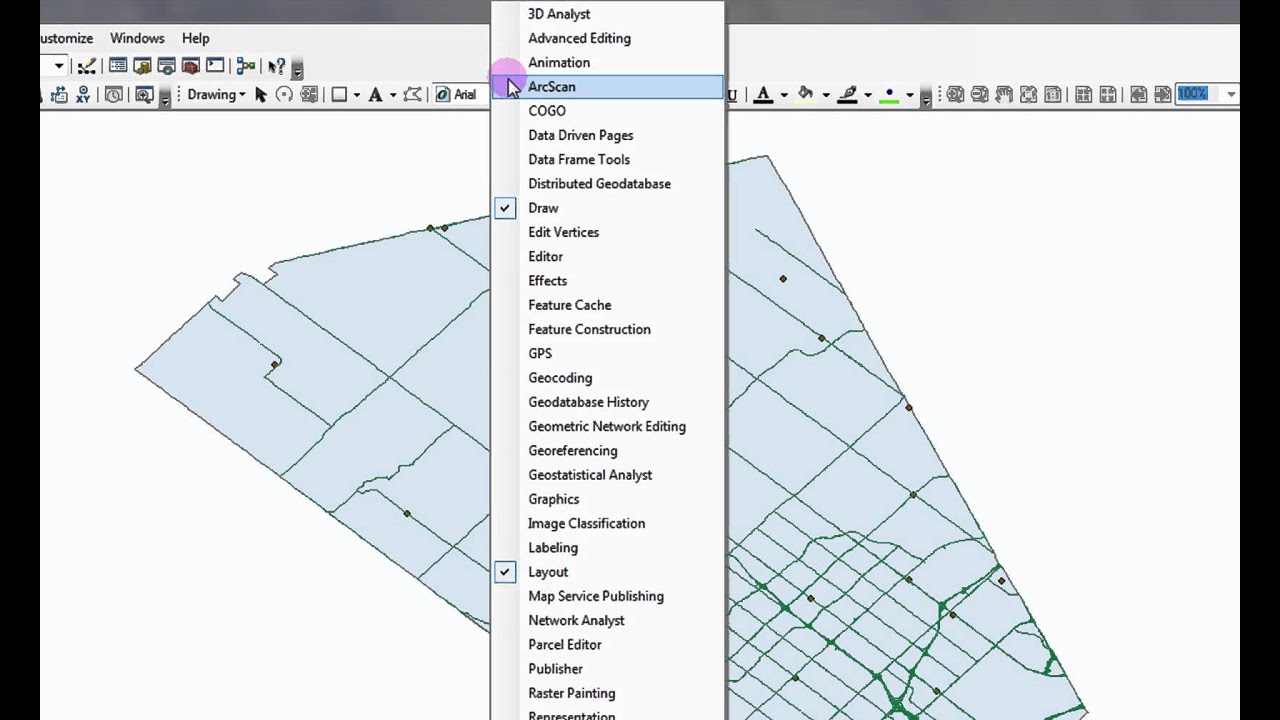The width and height of the screenshot is (1280, 720).
Task: Select the Text tool letter A
Action: pyautogui.click(x=375, y=95)
